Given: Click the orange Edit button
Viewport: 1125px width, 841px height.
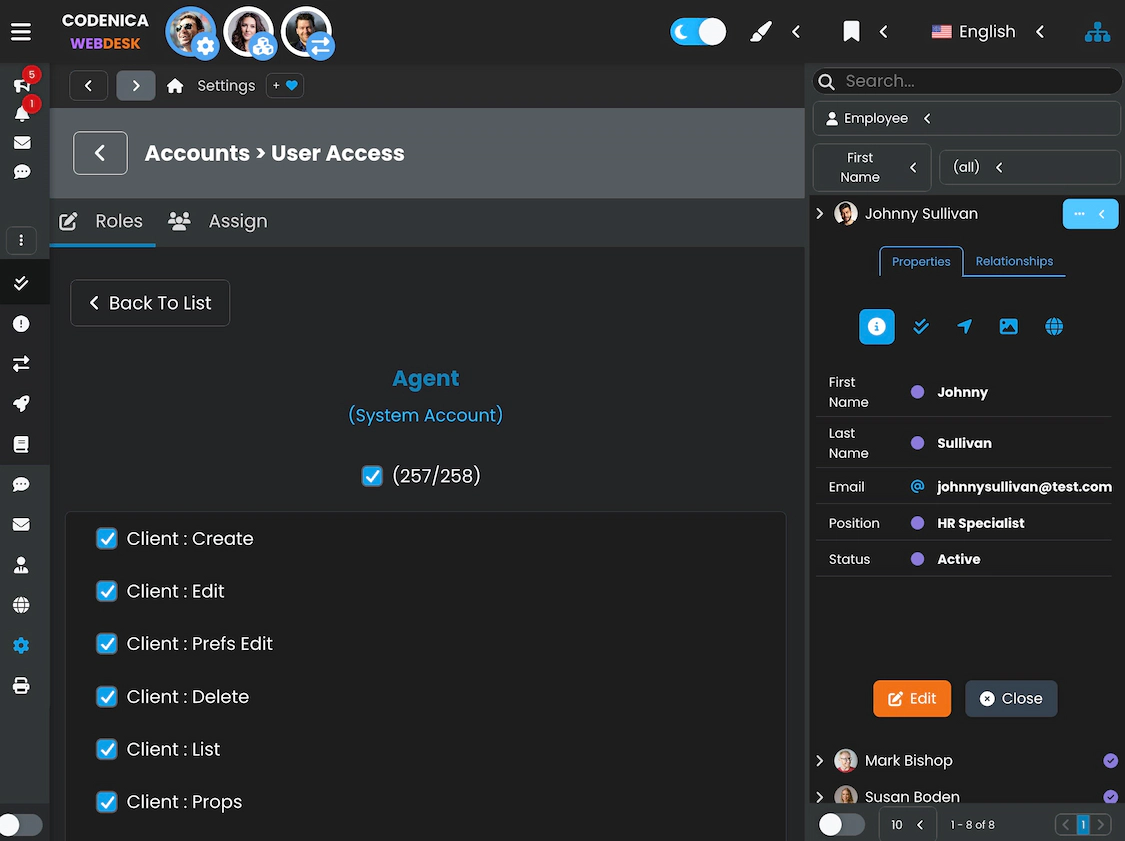Looking at the screenshot, I should [911, 698].
